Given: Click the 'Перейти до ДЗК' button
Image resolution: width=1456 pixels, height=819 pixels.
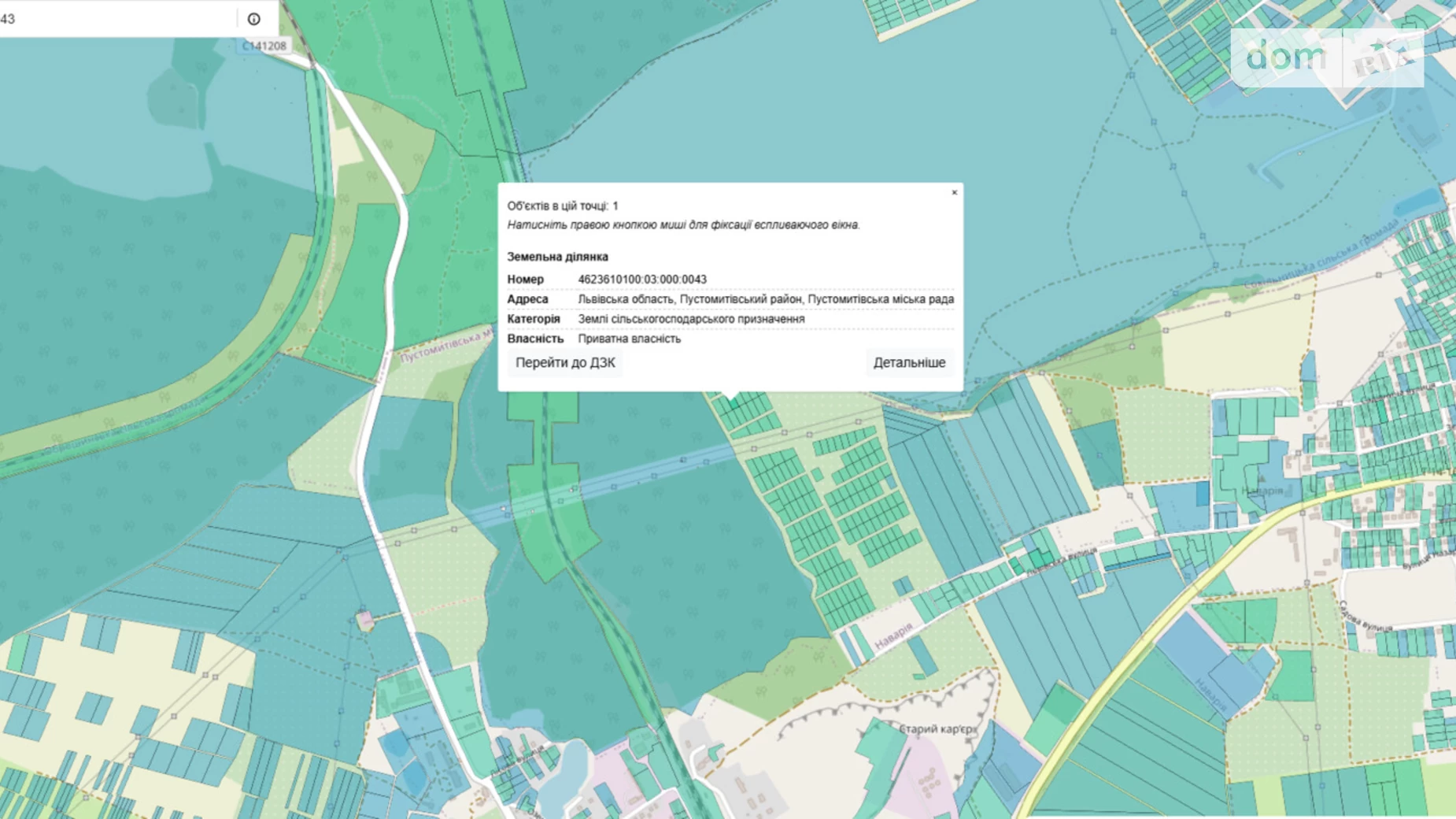Looking at the screenshot, I should click(565, 362).
